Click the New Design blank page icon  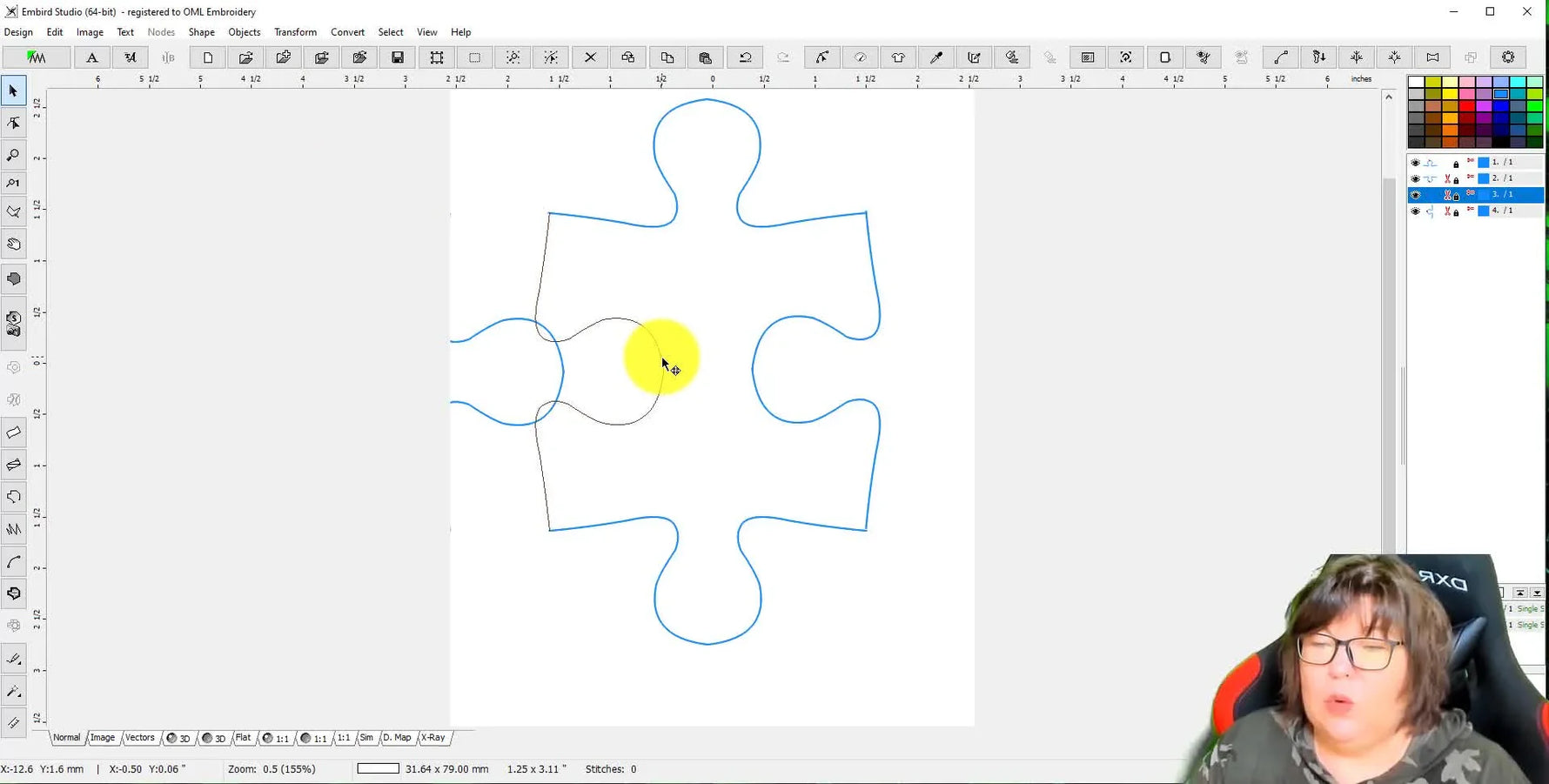click(x=208, y=57)
